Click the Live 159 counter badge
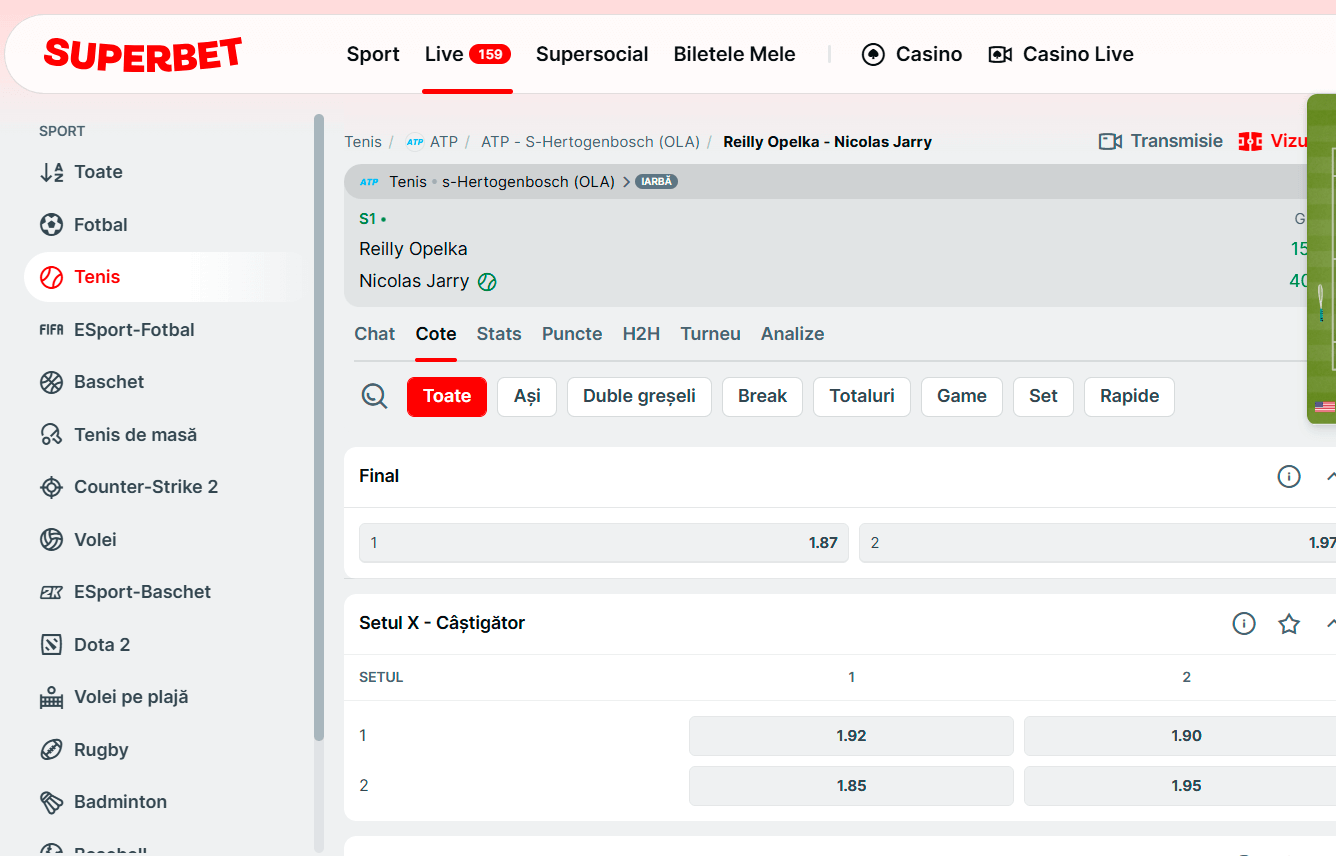Viewport: 1336px width, 856px height. coord(490,54)
